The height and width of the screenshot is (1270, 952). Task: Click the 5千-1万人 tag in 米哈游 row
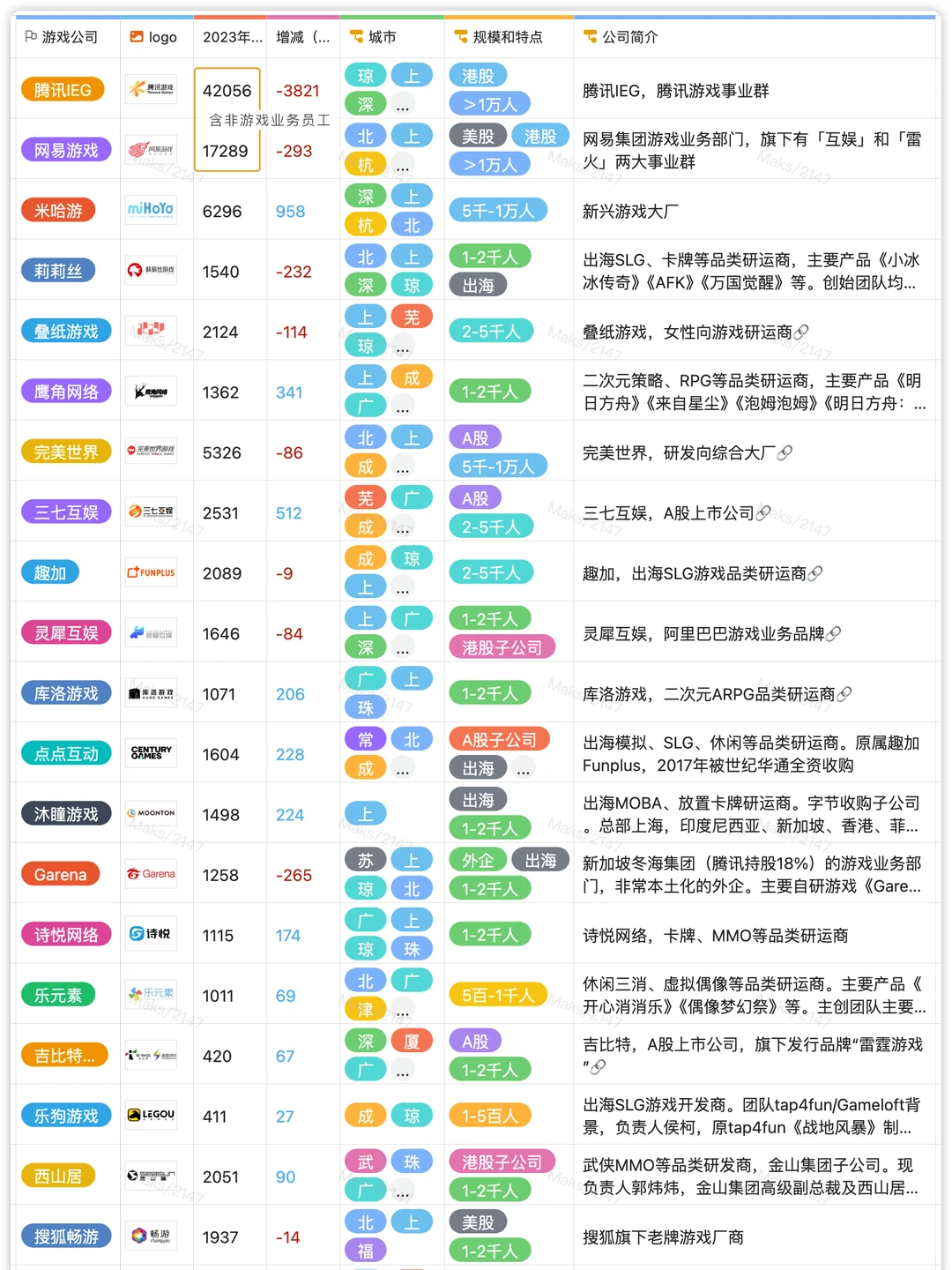click(x=498, y=211)
